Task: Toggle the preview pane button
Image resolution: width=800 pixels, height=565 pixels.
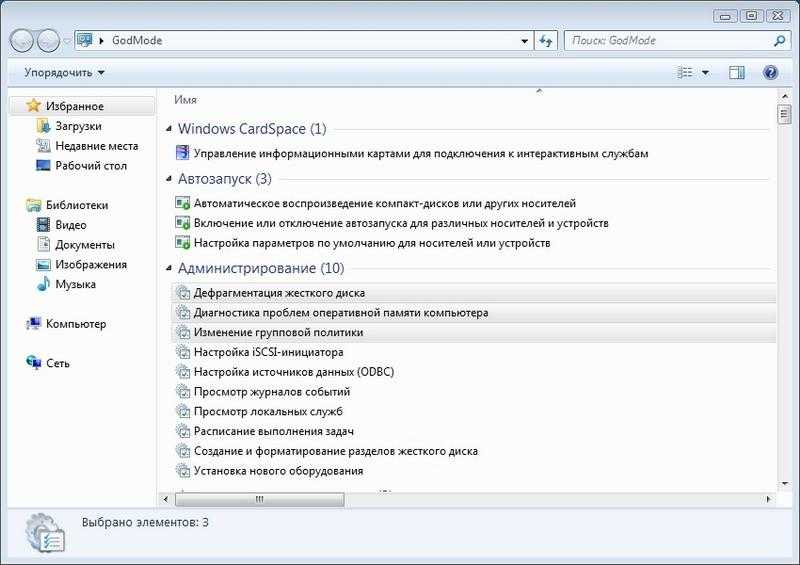Action: point(736,72)
